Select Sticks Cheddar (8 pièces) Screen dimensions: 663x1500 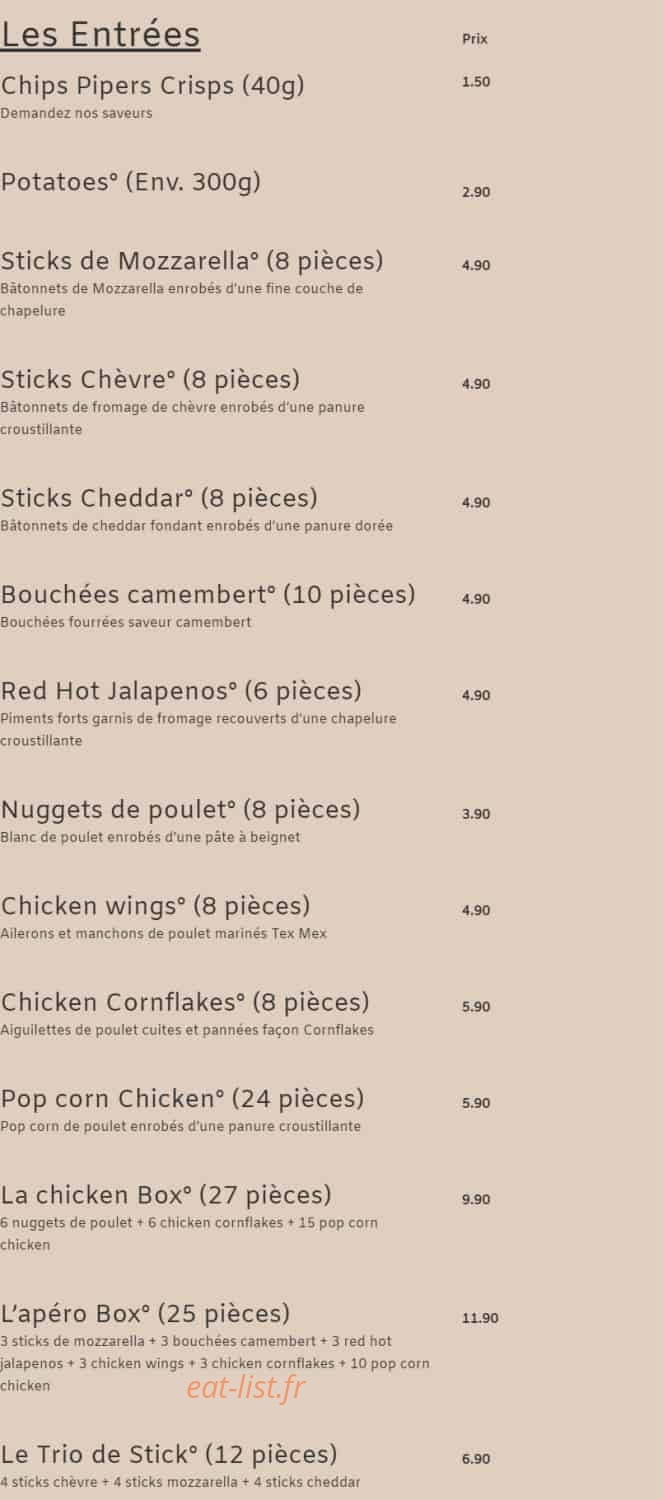pyautogui.click(x=159, y=498)
